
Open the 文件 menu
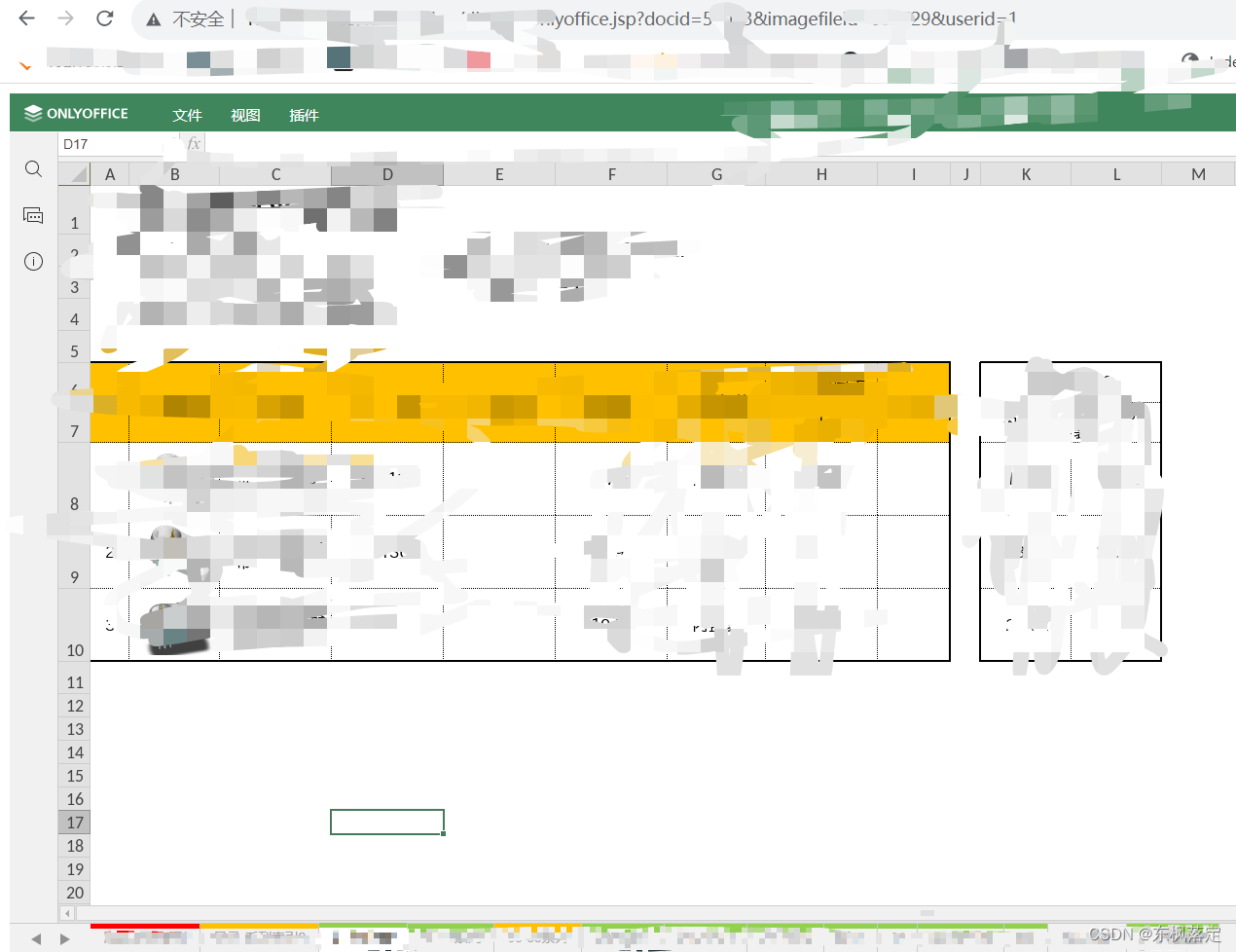(x=187, y=115)
